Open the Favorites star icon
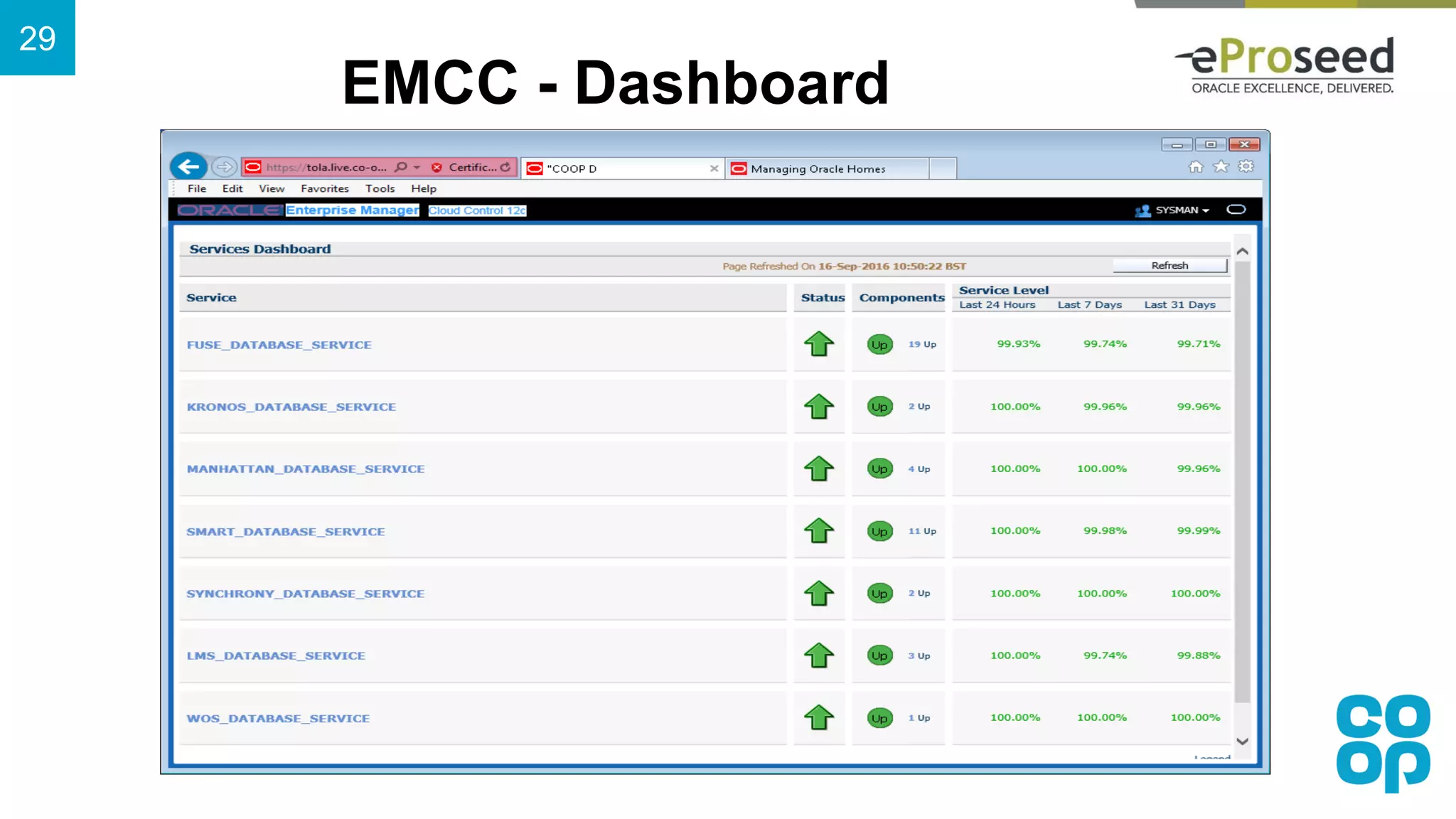Image resolution: width=1456 pixels, height=819 pixels. (1221, 166)
